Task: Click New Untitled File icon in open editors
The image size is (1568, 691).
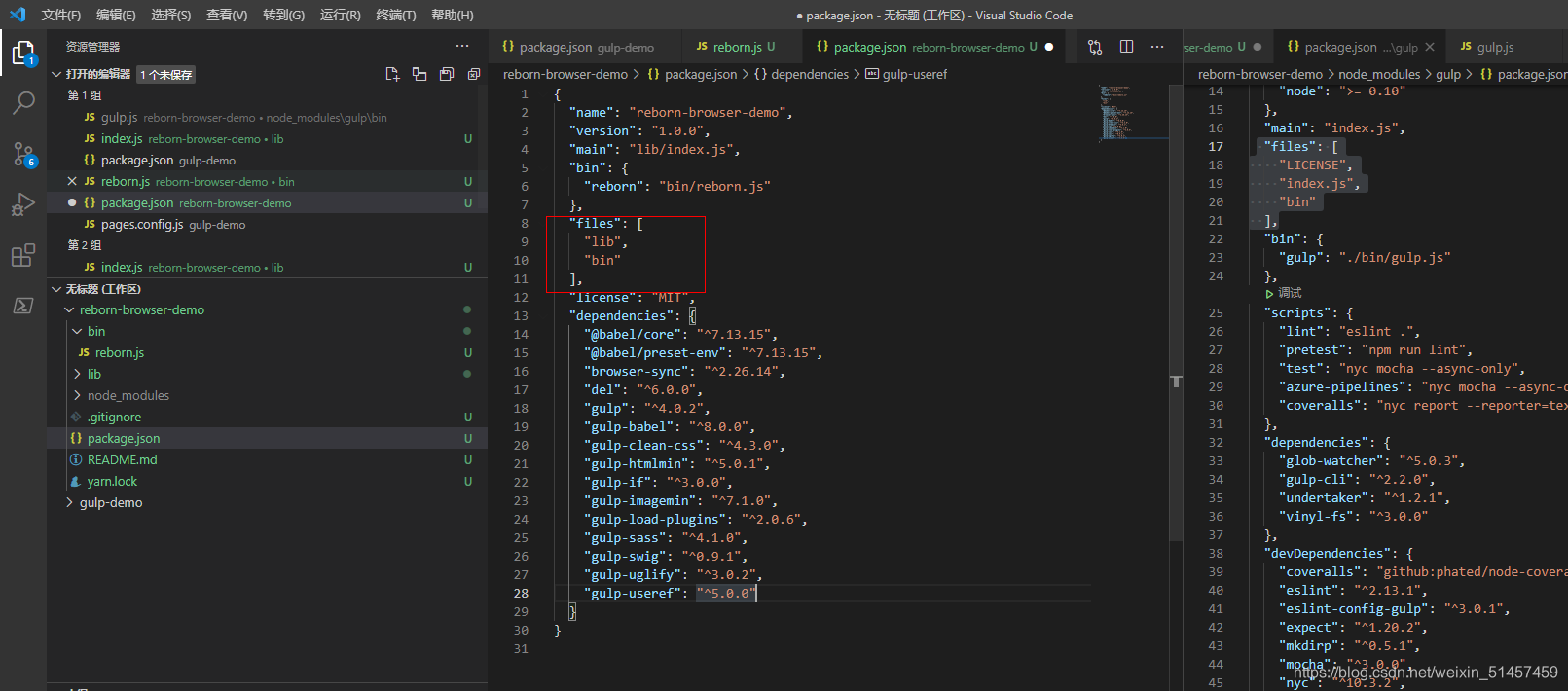Action: 392,74
